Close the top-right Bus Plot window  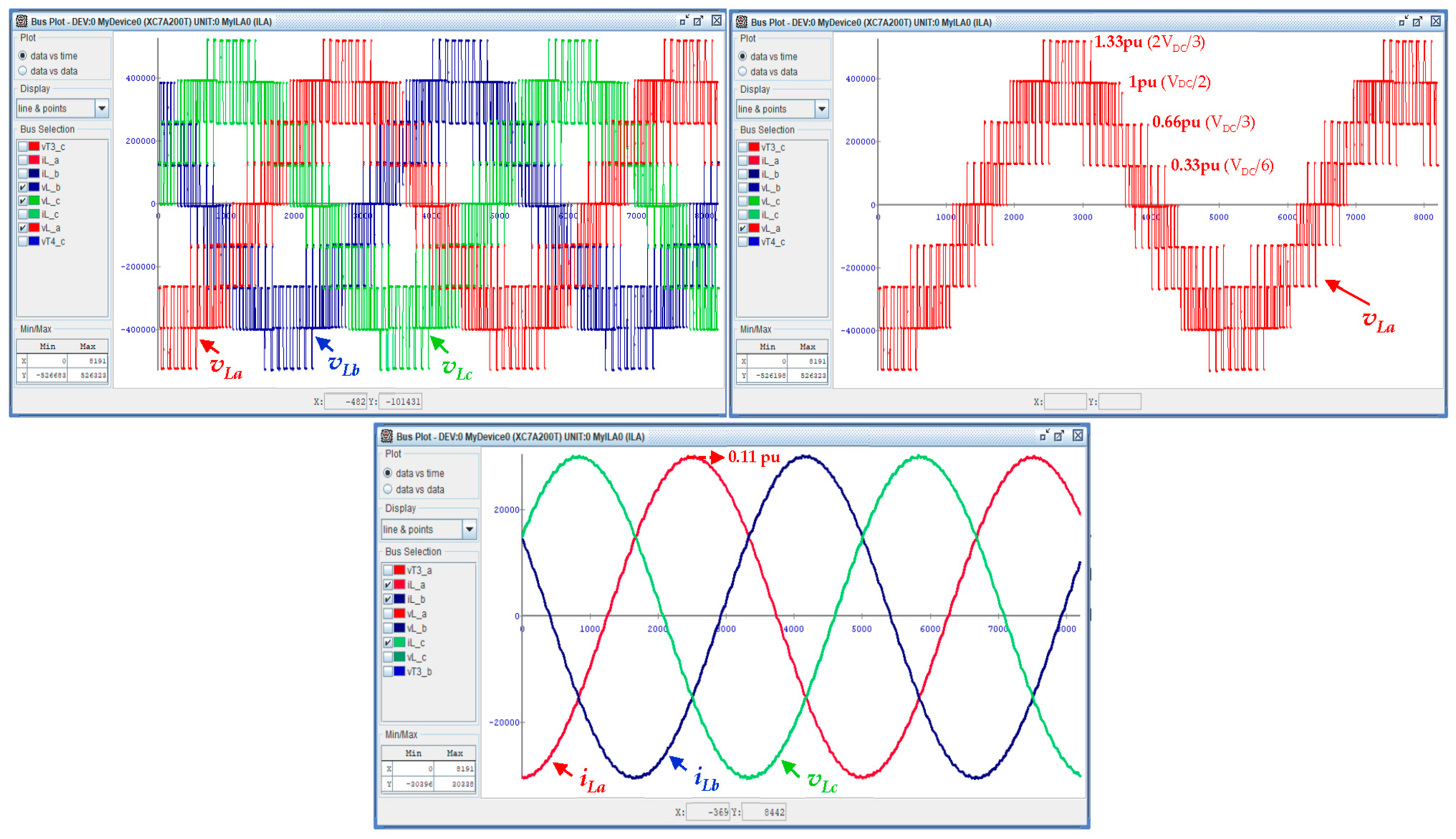point(1436,22)
